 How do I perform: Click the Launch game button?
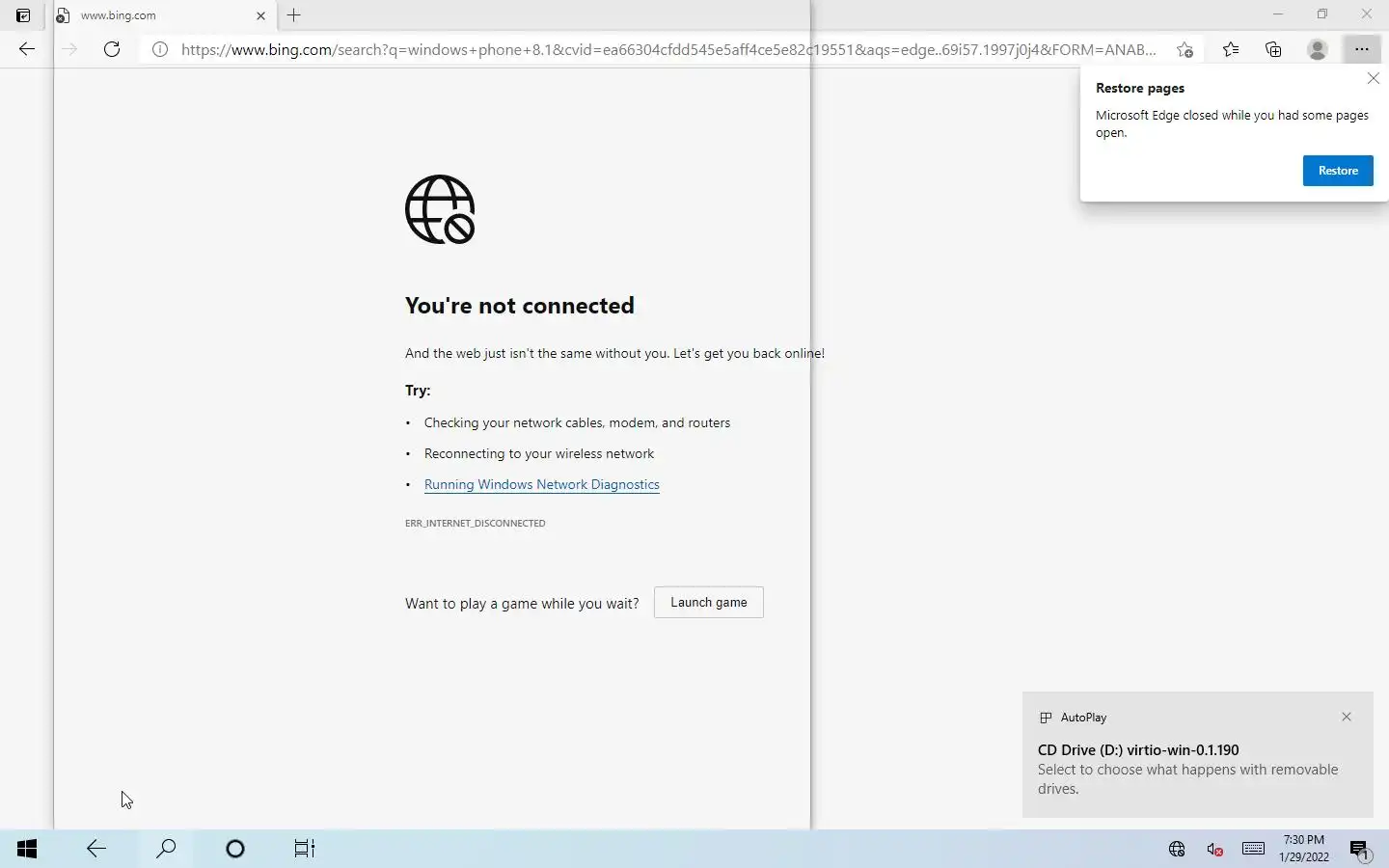709,602
